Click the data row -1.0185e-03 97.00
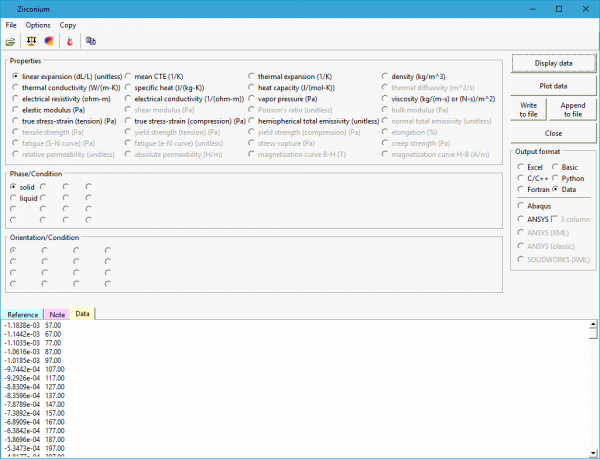 point(33,360)
